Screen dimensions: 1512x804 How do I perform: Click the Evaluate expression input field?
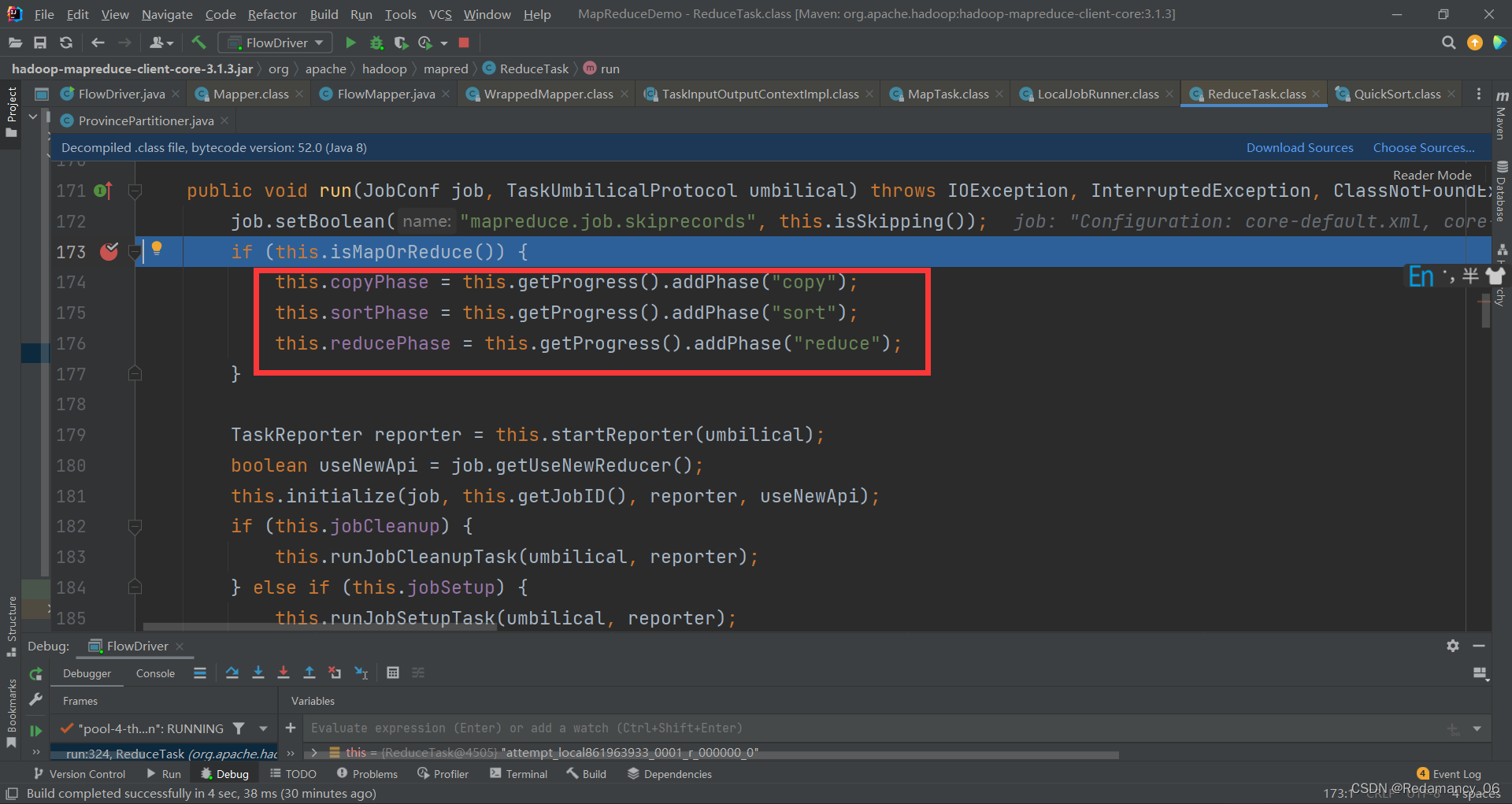pyautogui.click(x=874, y=728)
